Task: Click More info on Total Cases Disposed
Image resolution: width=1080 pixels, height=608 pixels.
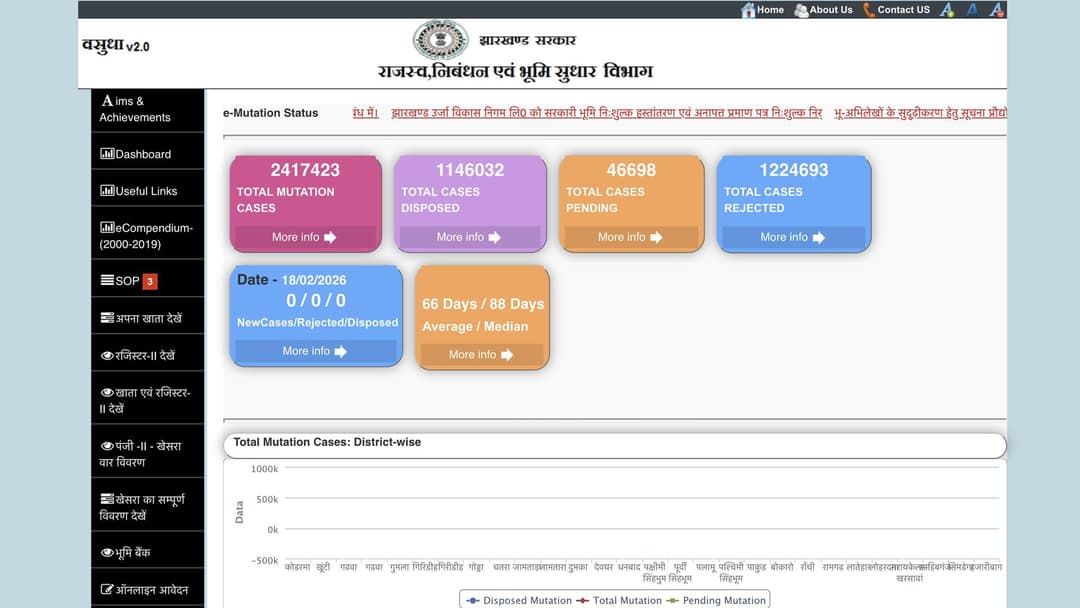Action: click(x=469, y=238)
